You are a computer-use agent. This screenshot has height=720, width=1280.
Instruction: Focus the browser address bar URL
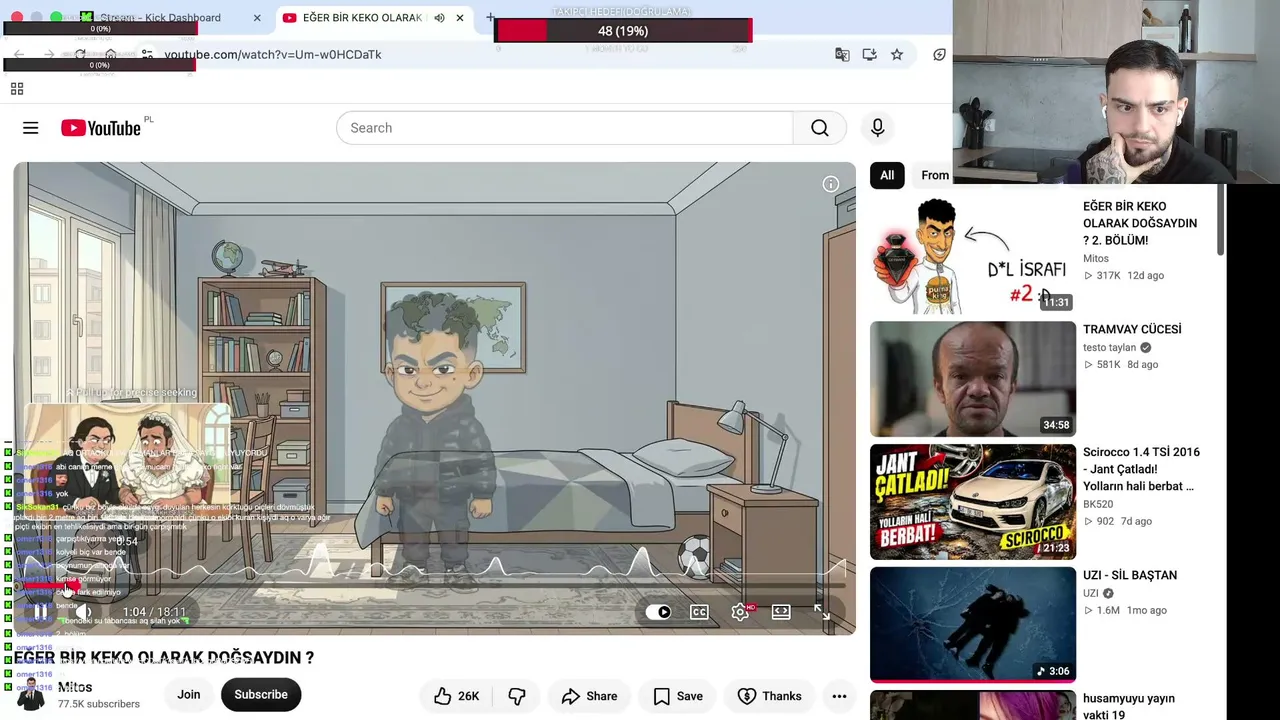[x=273, y=54]
